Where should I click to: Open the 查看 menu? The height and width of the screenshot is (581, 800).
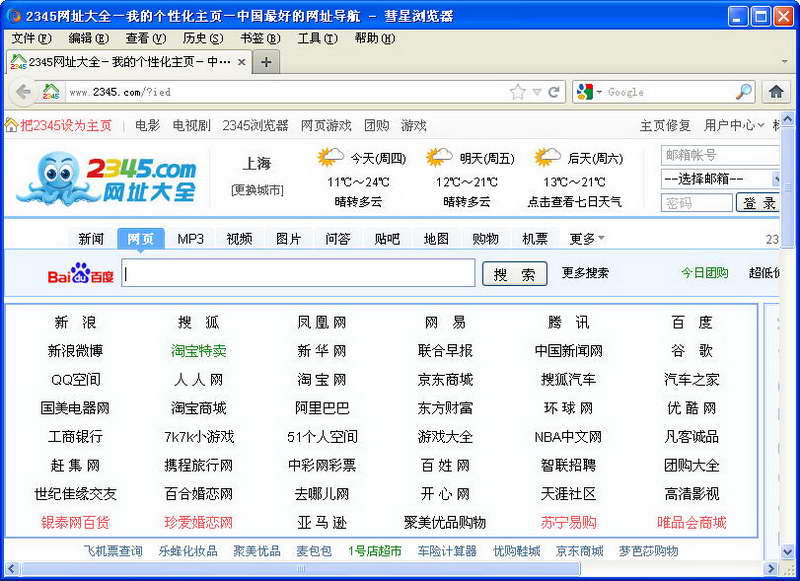coord(145,38)
